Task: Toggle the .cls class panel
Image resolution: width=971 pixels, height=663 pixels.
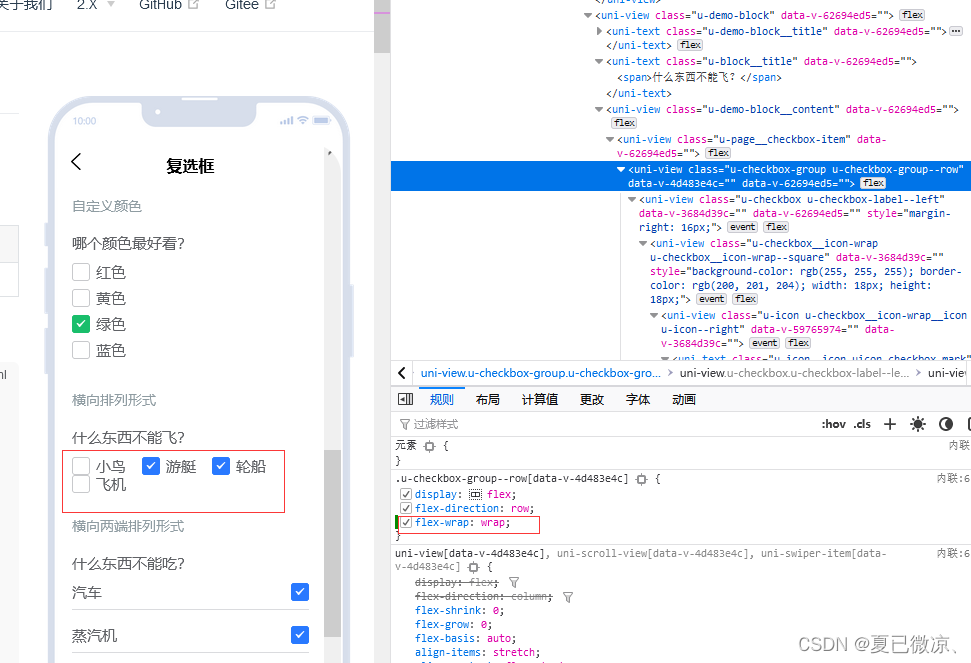Action: [862, 424]
